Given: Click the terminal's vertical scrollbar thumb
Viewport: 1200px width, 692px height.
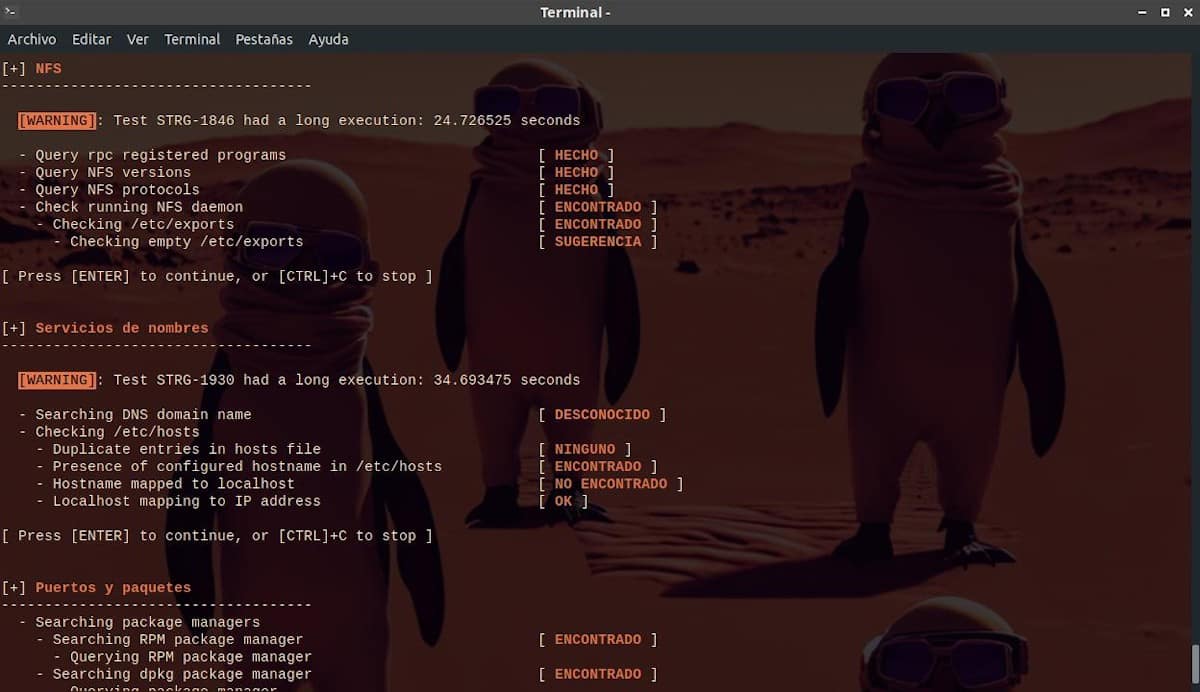Looking at the screenshot, I should point(1194,665).
